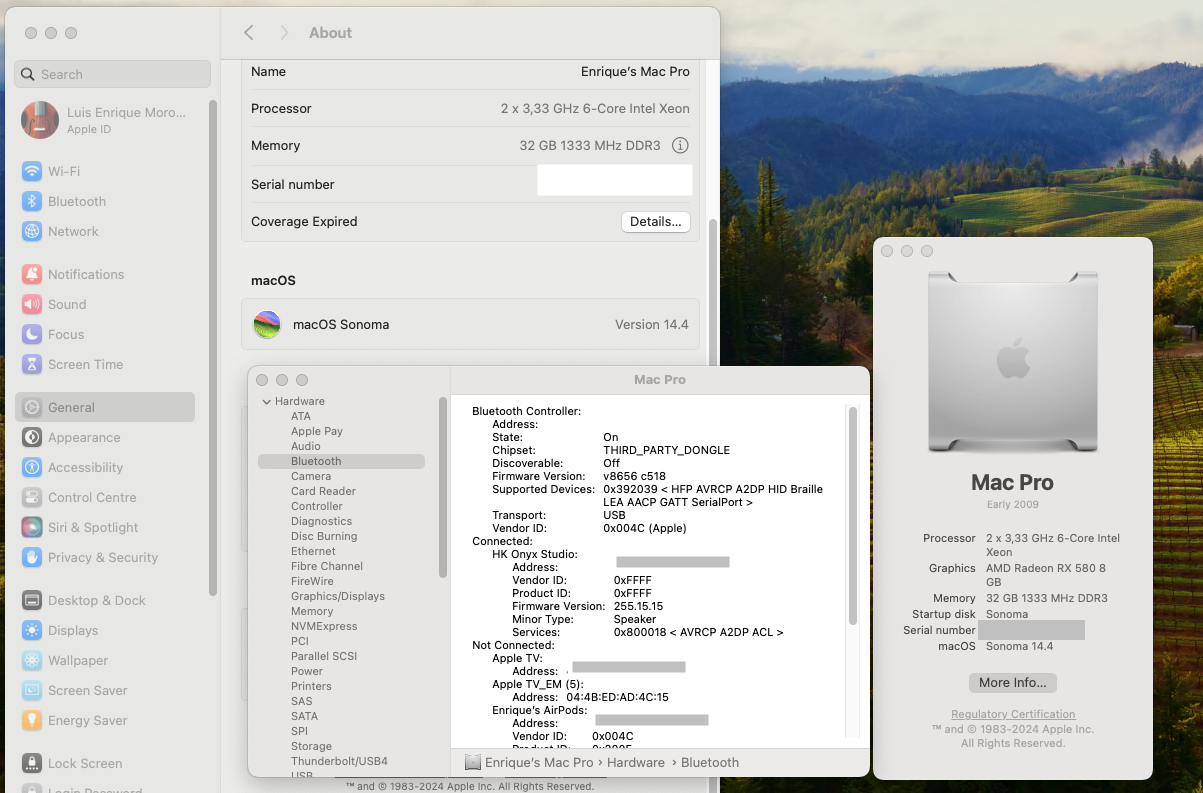Open Bluetooth icon in System Settings sidebar
The width and height of the screenshot is (1203, 793).
32,201
